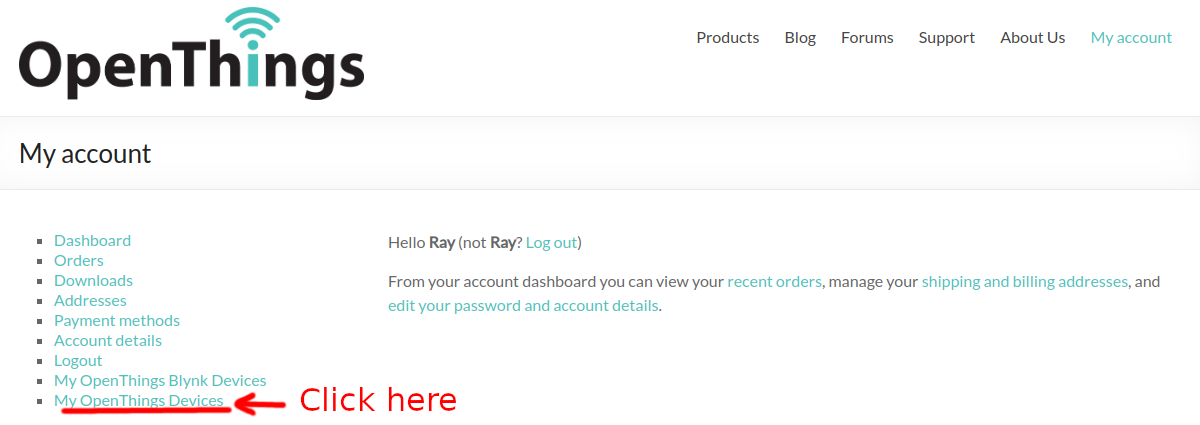Open shipping and billing addresses link
The width and height of the screenshot is (1200, 425).
1025,282
